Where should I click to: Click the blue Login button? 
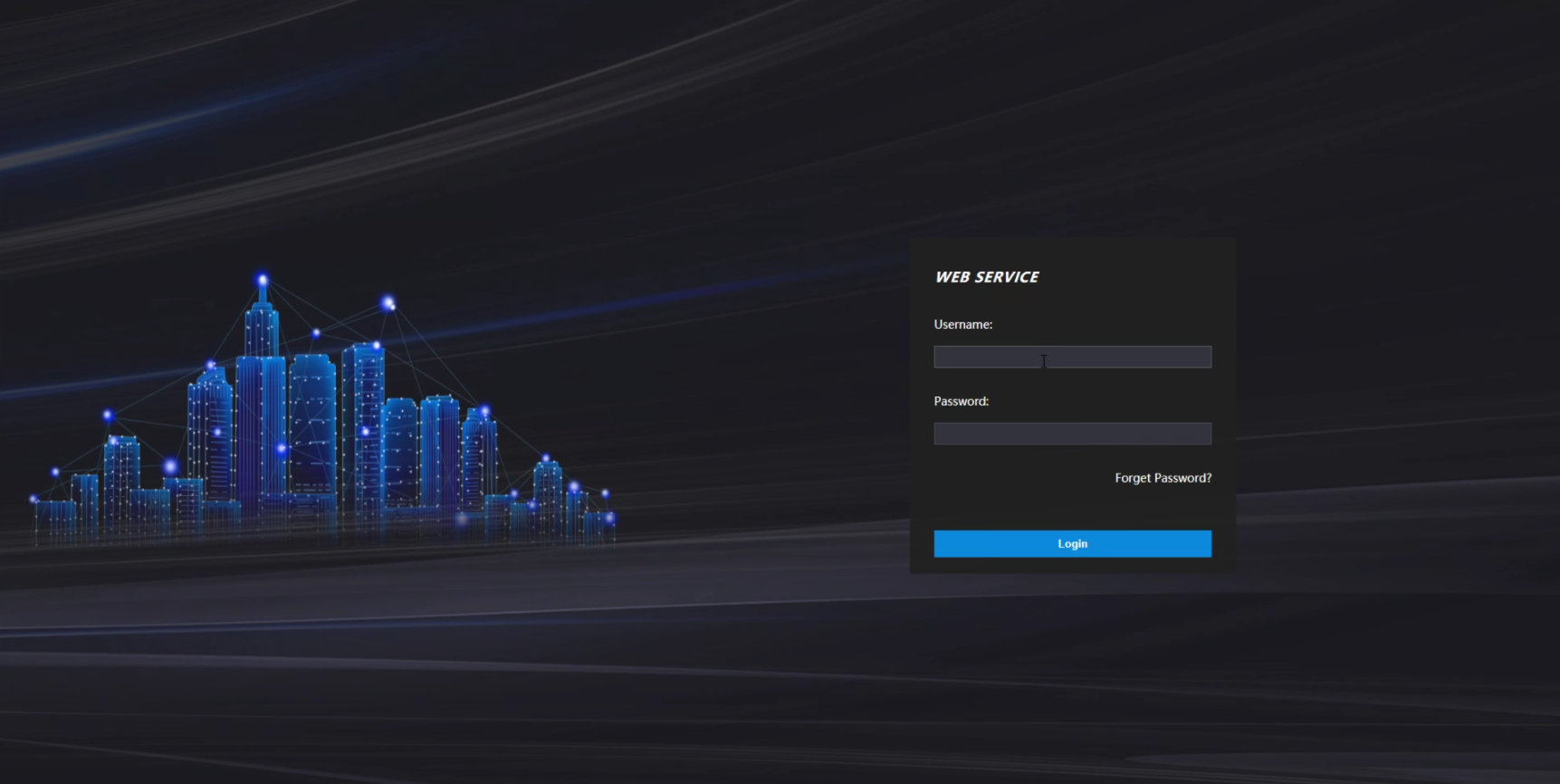1072,543
